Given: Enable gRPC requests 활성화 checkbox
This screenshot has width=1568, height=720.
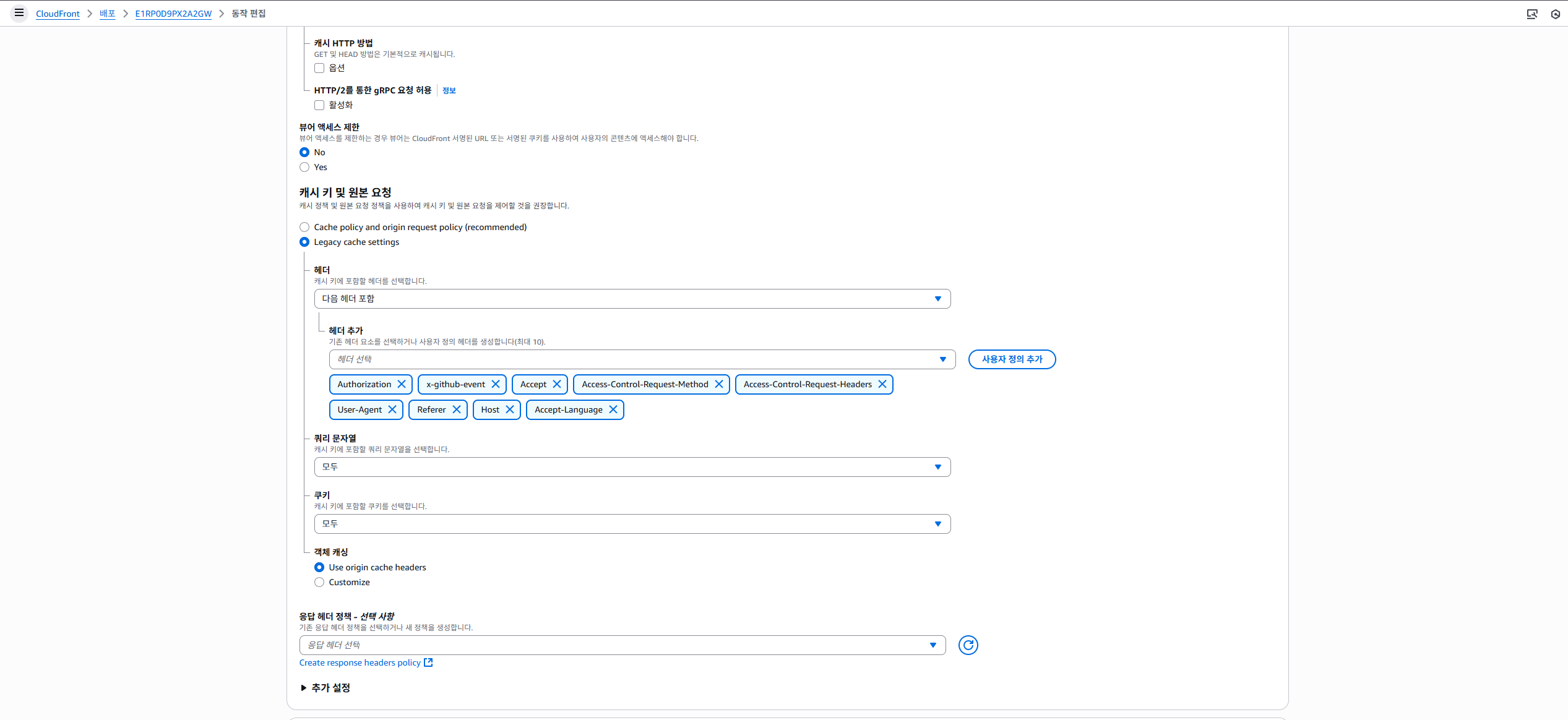Looking at the screenshot, I should [x=319, y=105].
